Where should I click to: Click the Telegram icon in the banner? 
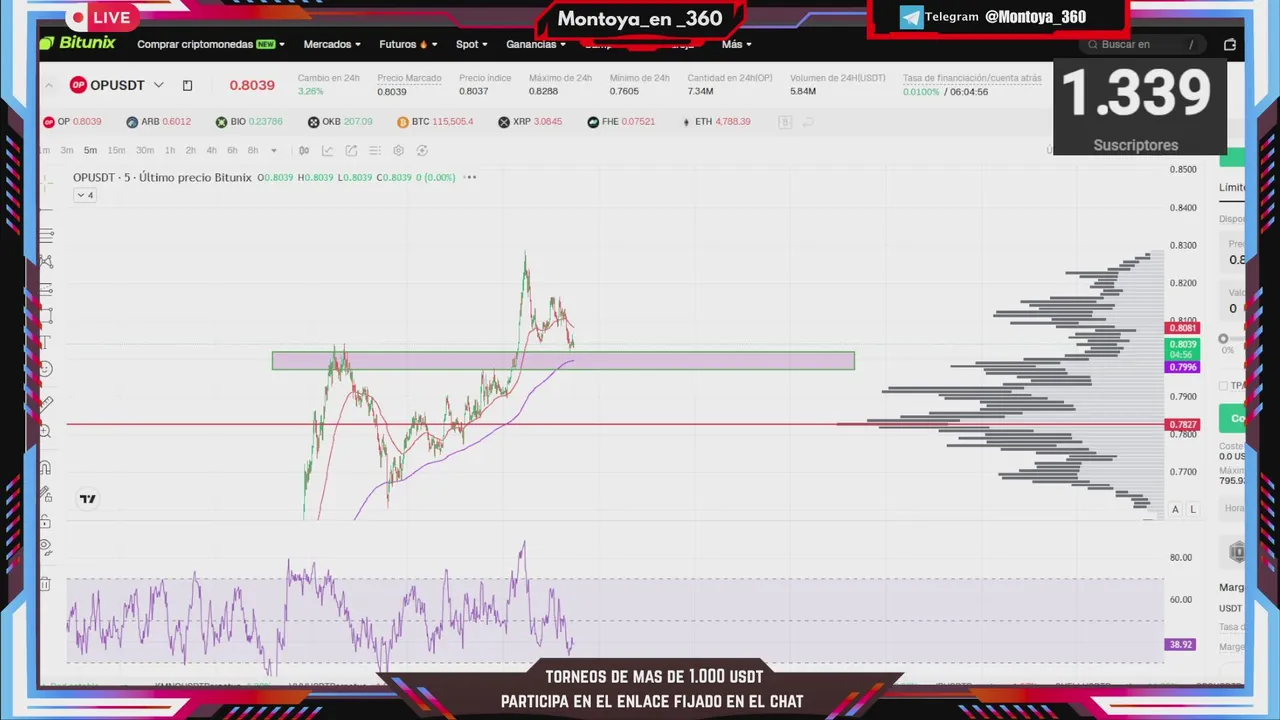(x=911, y=17)
